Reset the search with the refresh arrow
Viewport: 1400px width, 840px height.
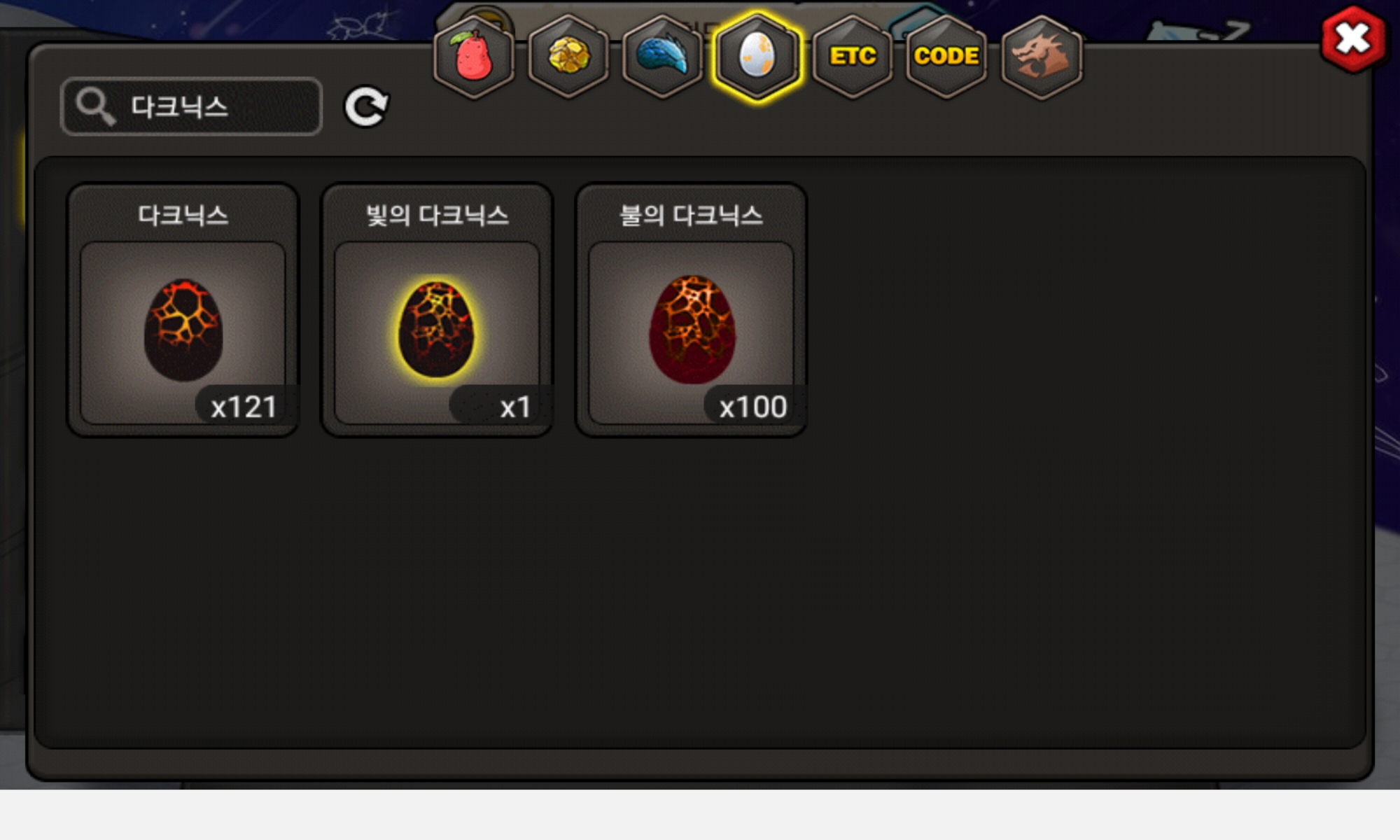click(x=366, y=106)
